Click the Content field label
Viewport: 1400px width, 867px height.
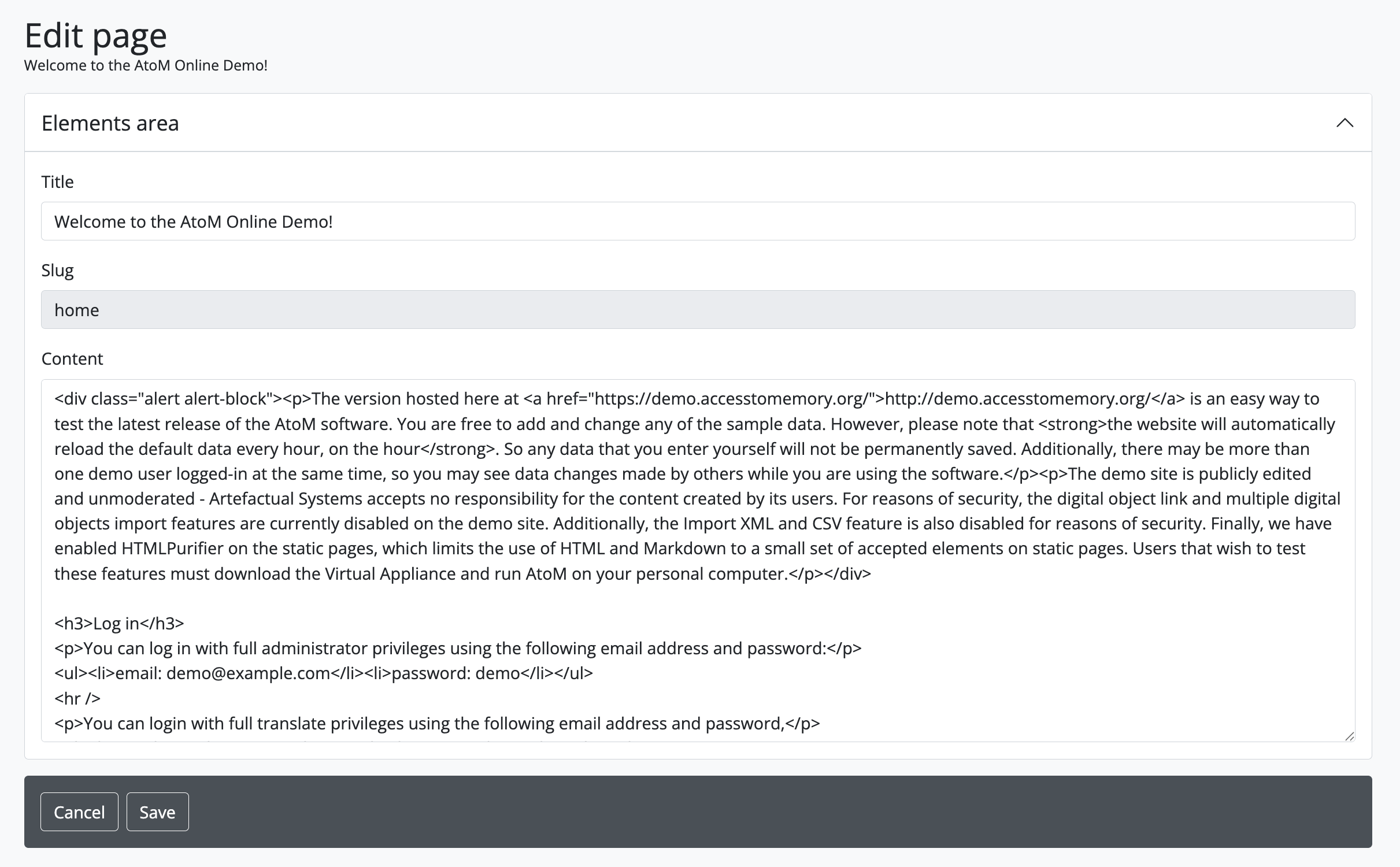(x=72, y=359)
